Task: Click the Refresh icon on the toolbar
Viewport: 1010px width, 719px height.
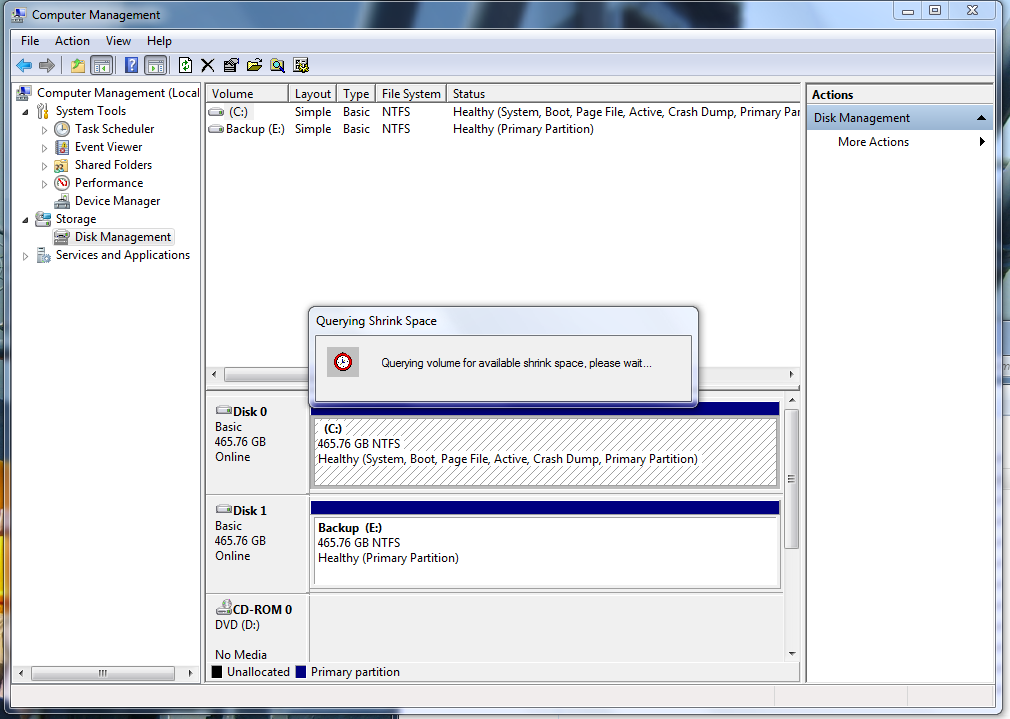Action: click(x=184, y=65)
